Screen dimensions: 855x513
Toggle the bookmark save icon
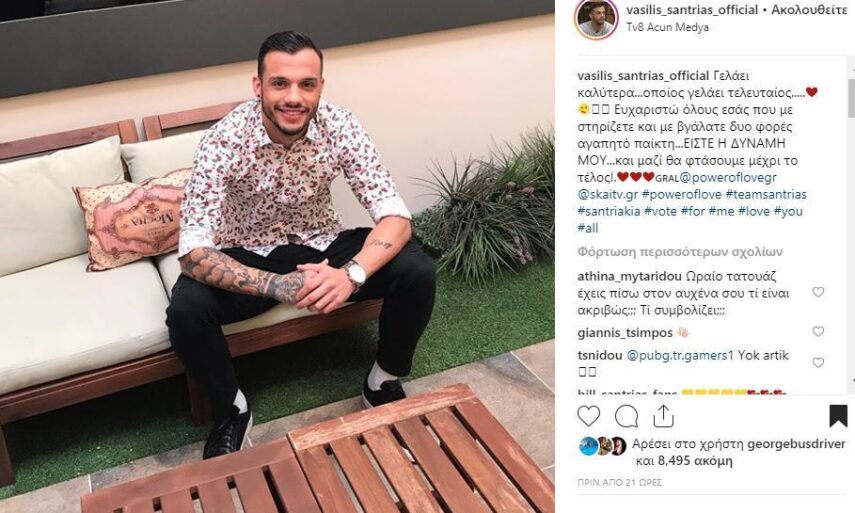[838, 416]
